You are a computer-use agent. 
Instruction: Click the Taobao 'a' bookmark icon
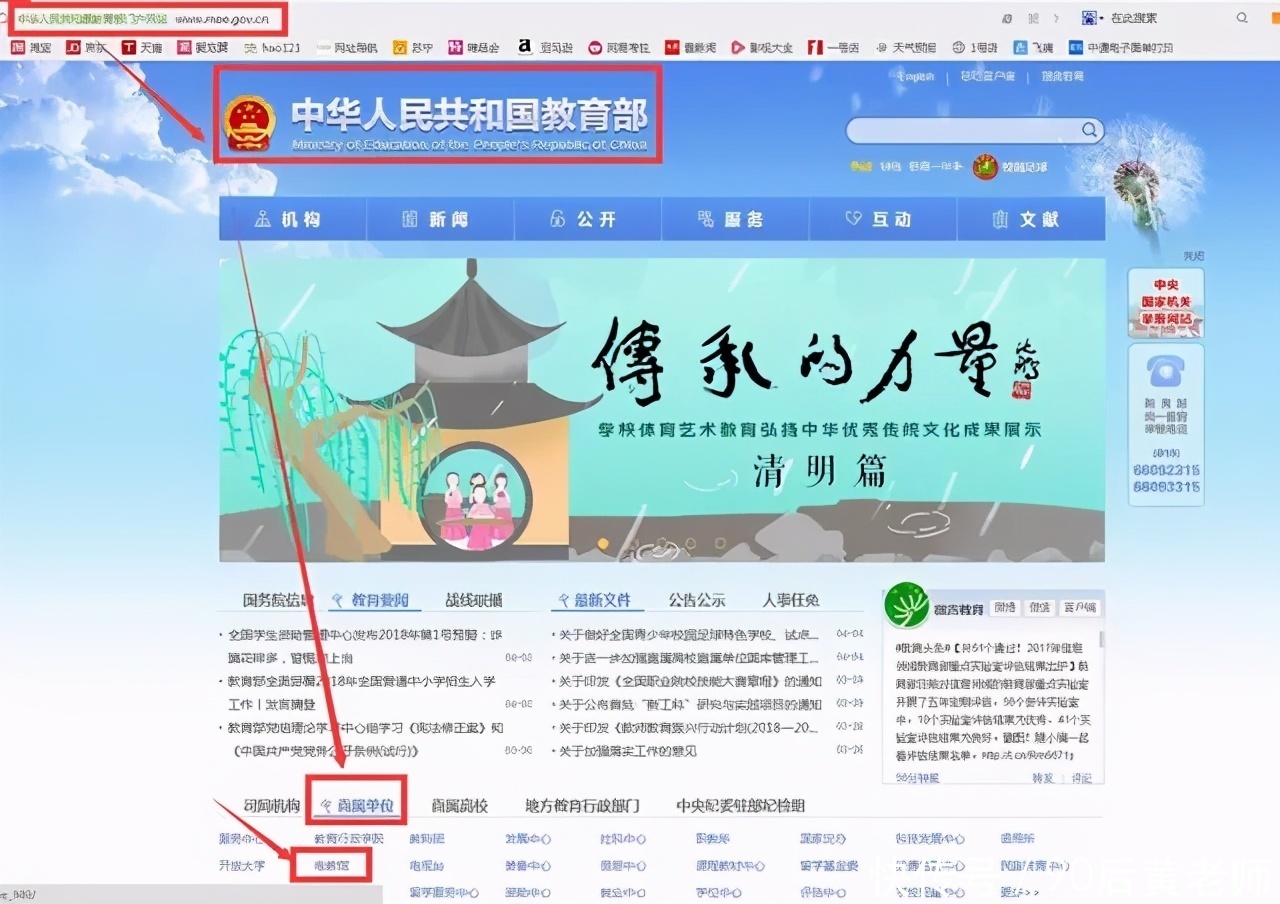coord(524,46)
